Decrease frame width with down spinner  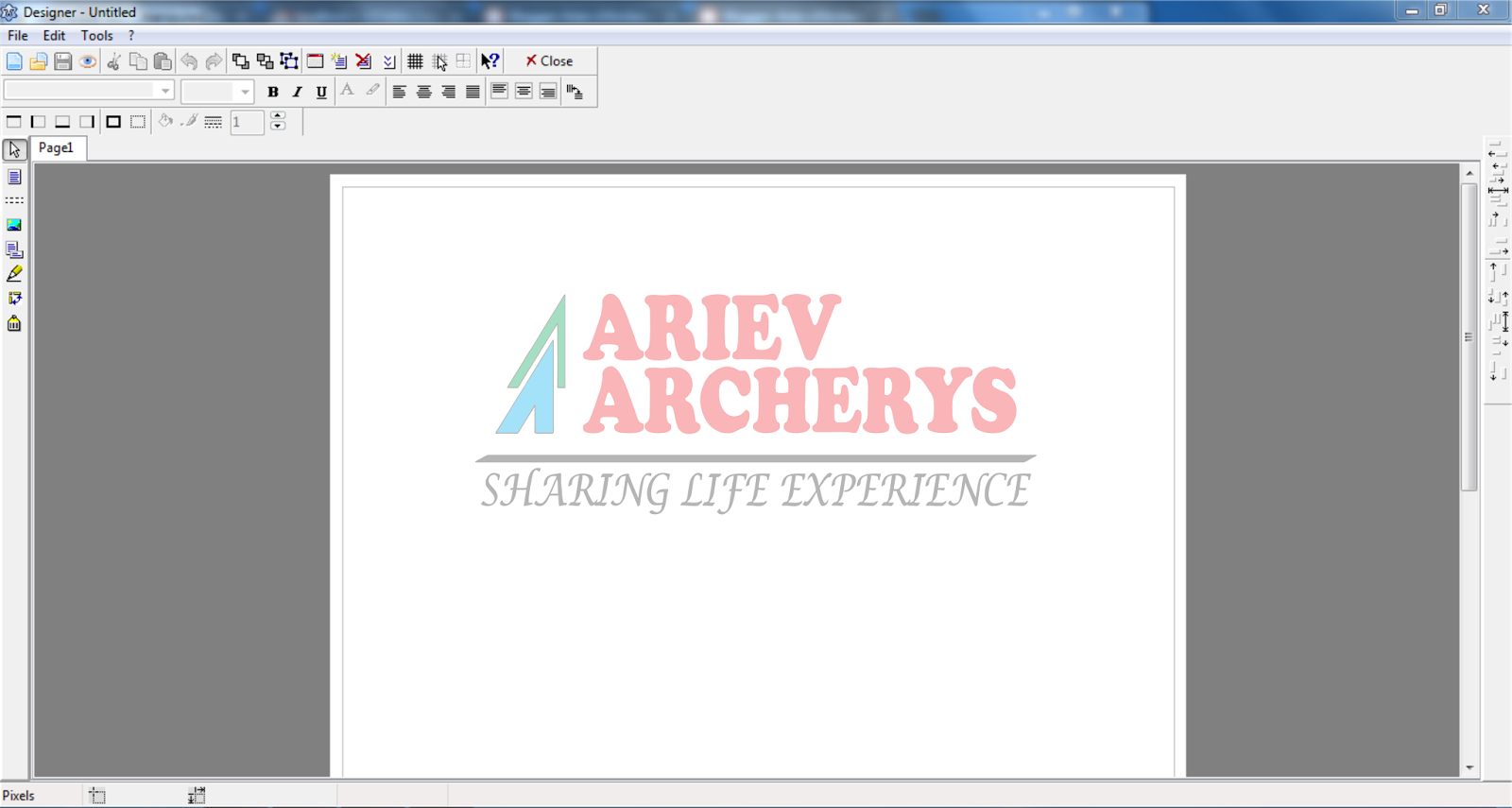click(x=278, y=127)
